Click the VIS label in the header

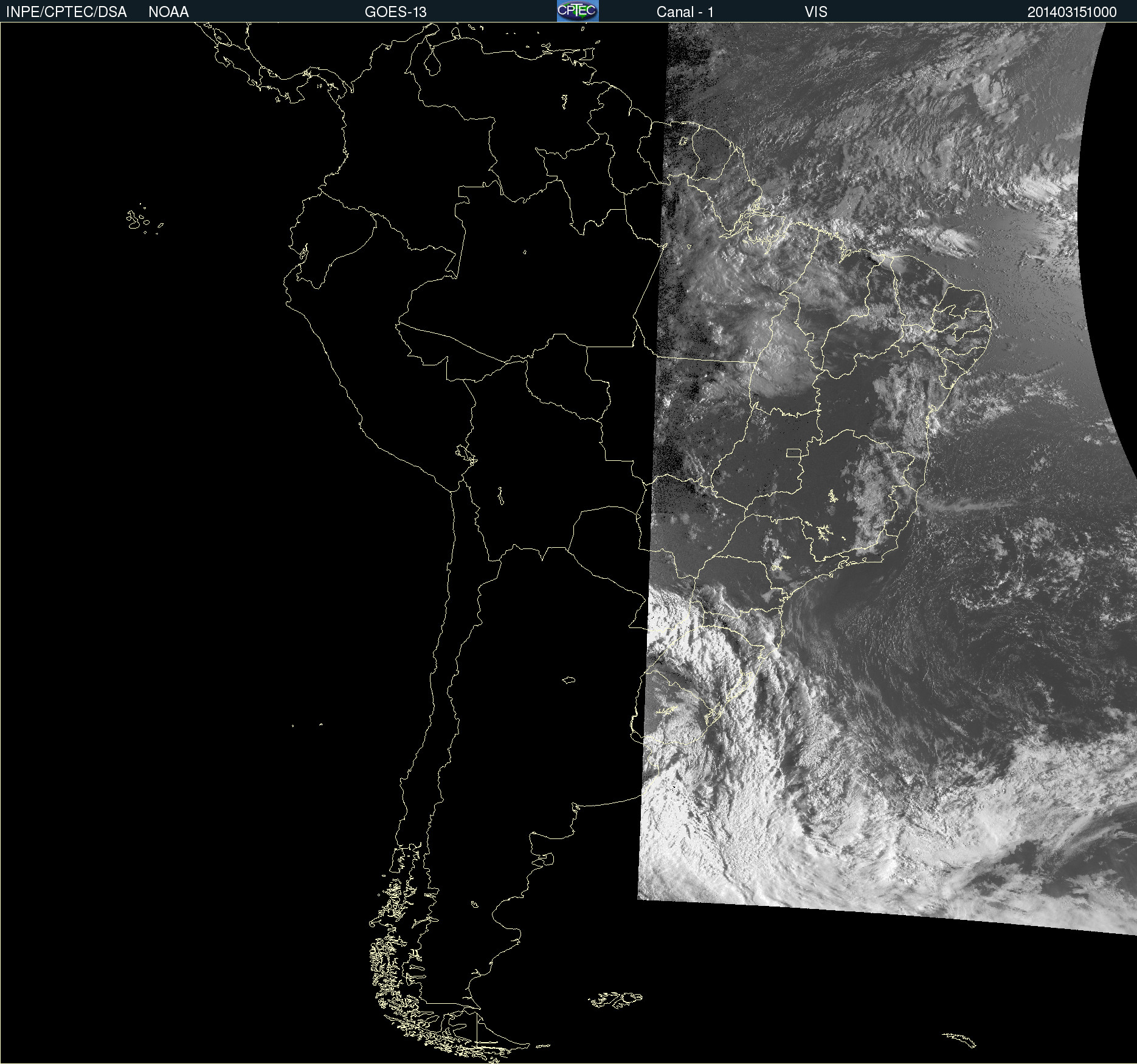pyautogui.click(x=816, y=12)
